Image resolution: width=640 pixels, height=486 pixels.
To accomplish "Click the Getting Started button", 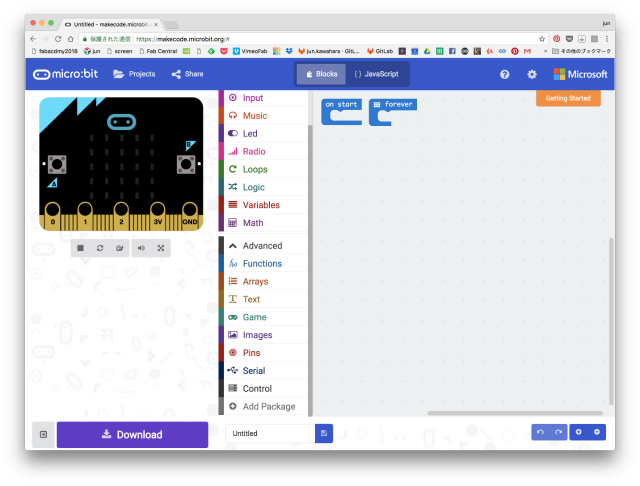I will click(x=568, y=98).
